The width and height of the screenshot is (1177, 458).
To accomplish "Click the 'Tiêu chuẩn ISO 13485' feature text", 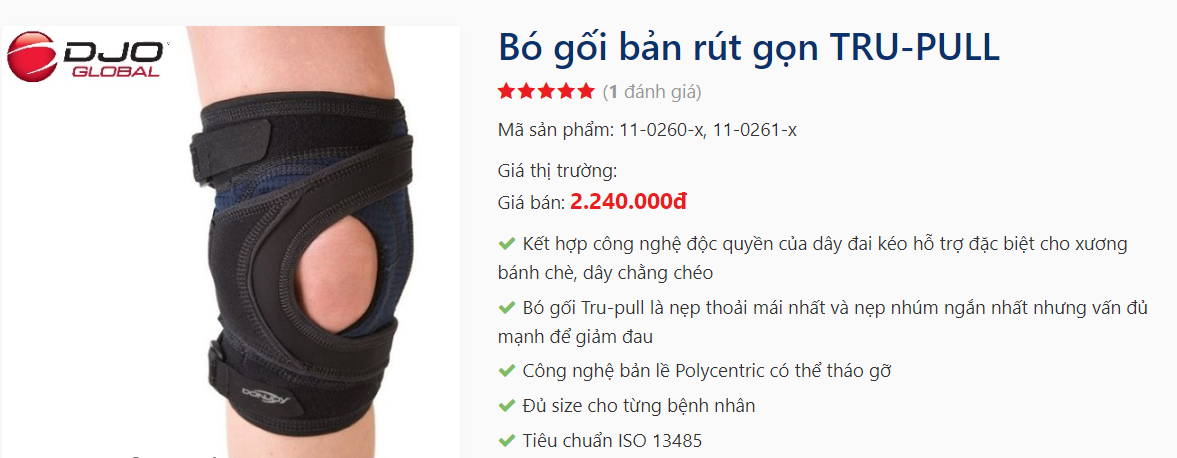I will click(612, 440).
